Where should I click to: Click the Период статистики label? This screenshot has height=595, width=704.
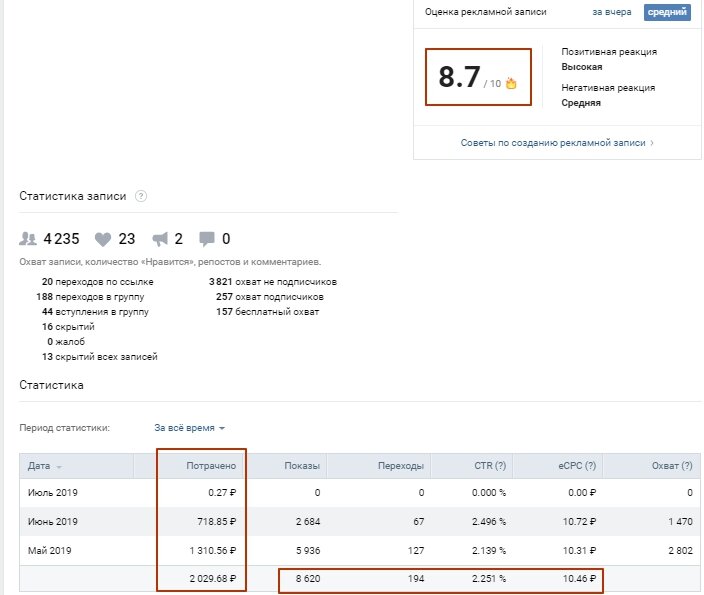(64, 428)
